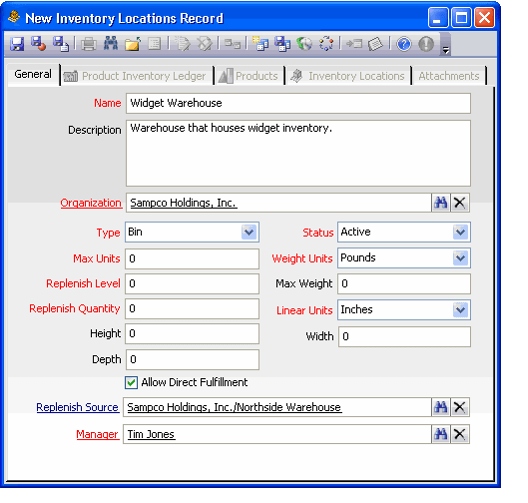Click the Replenish Quantity input field
528x503 pixels.
tap(192, 308)
